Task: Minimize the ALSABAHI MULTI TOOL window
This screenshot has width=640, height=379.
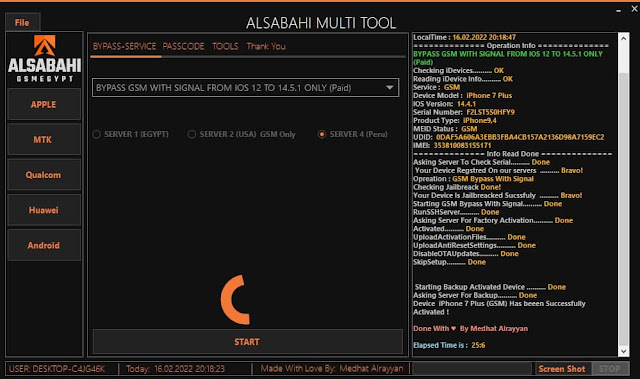Action: tap(619, 10)
